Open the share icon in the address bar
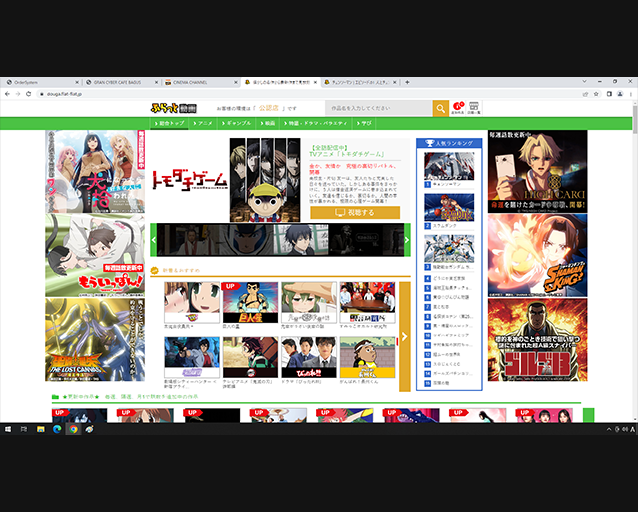The width and height of the screenshot is (638, 512). [x=586, y=94]
